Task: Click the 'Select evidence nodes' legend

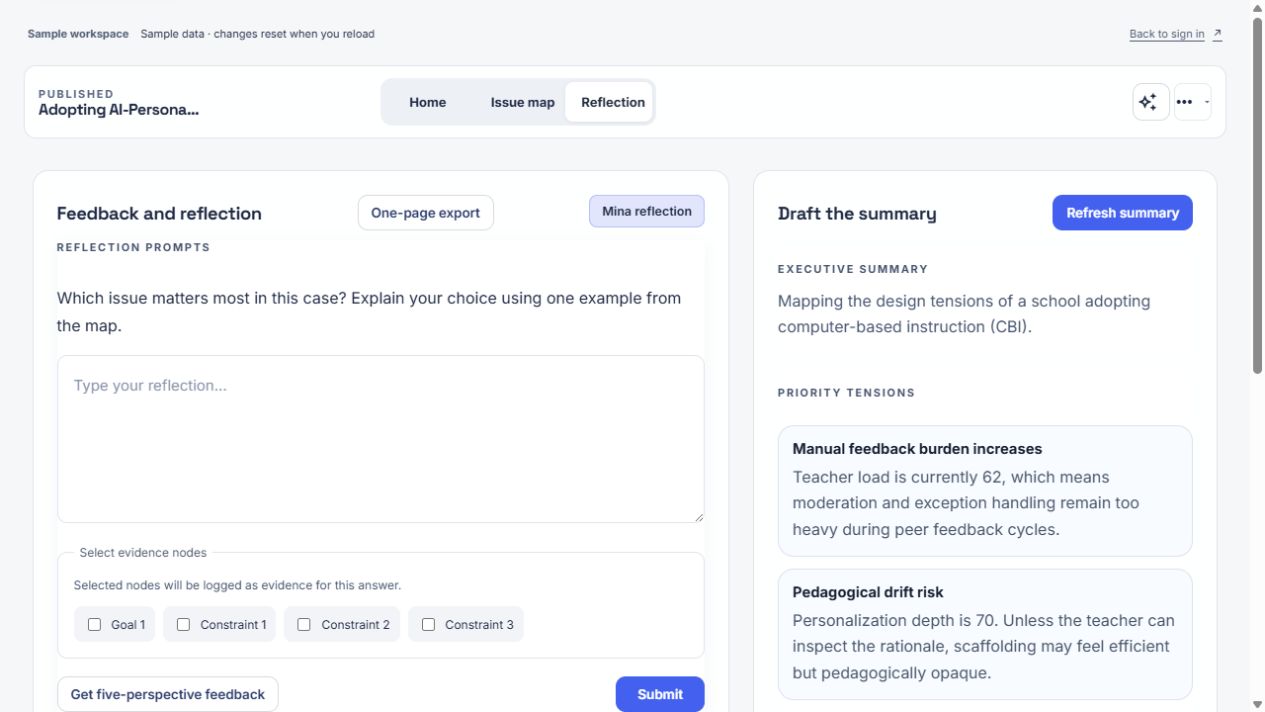Action: click(143, 552)
